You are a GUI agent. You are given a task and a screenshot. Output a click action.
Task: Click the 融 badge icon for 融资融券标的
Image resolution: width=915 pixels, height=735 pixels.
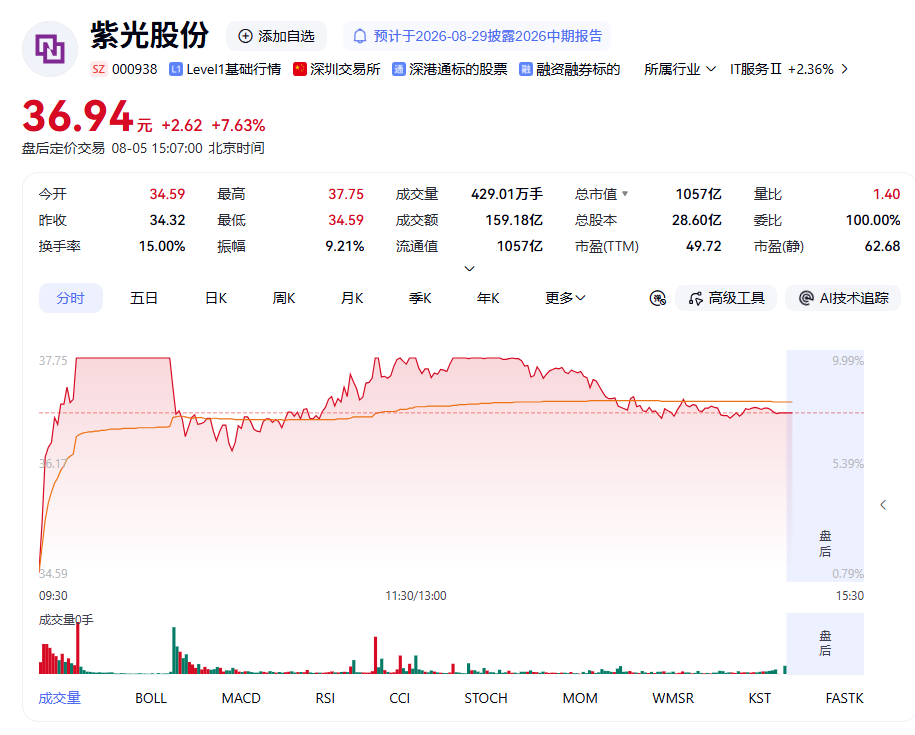coord(526,69)
